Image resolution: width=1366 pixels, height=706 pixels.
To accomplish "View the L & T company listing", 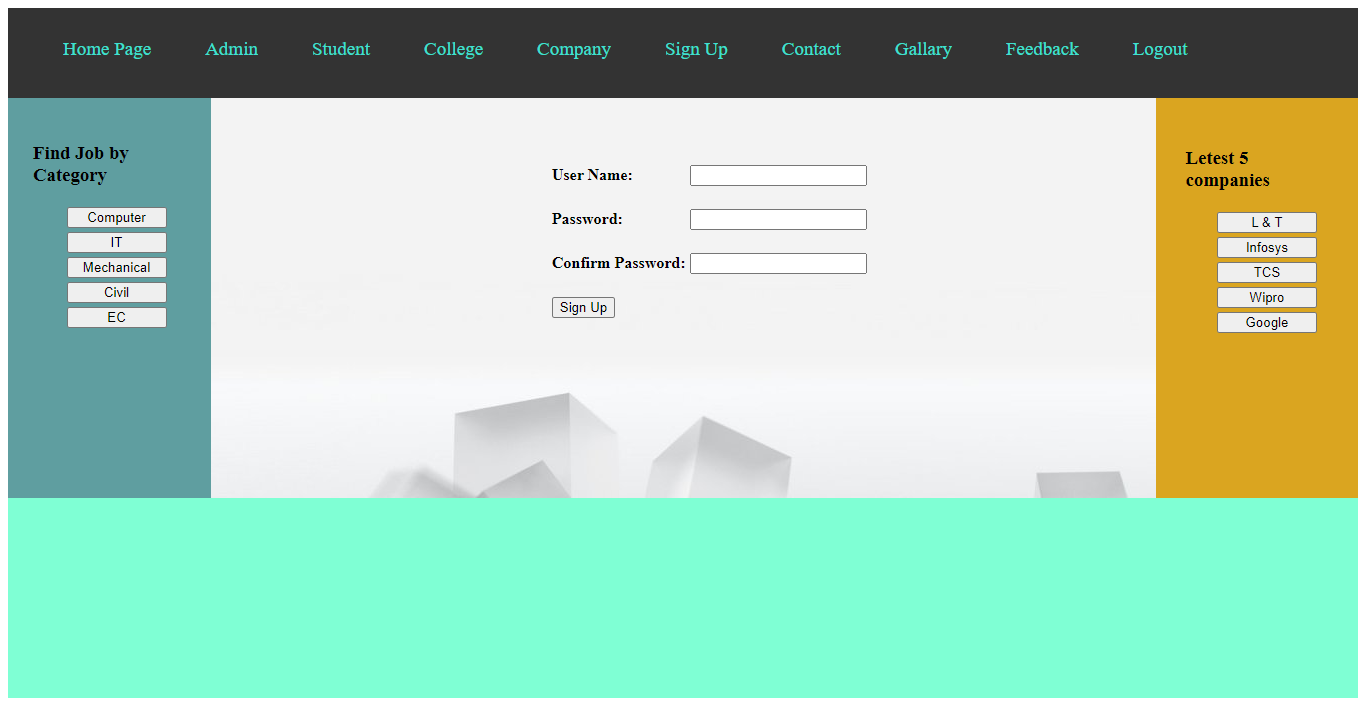I will (x=1266, y=222).
